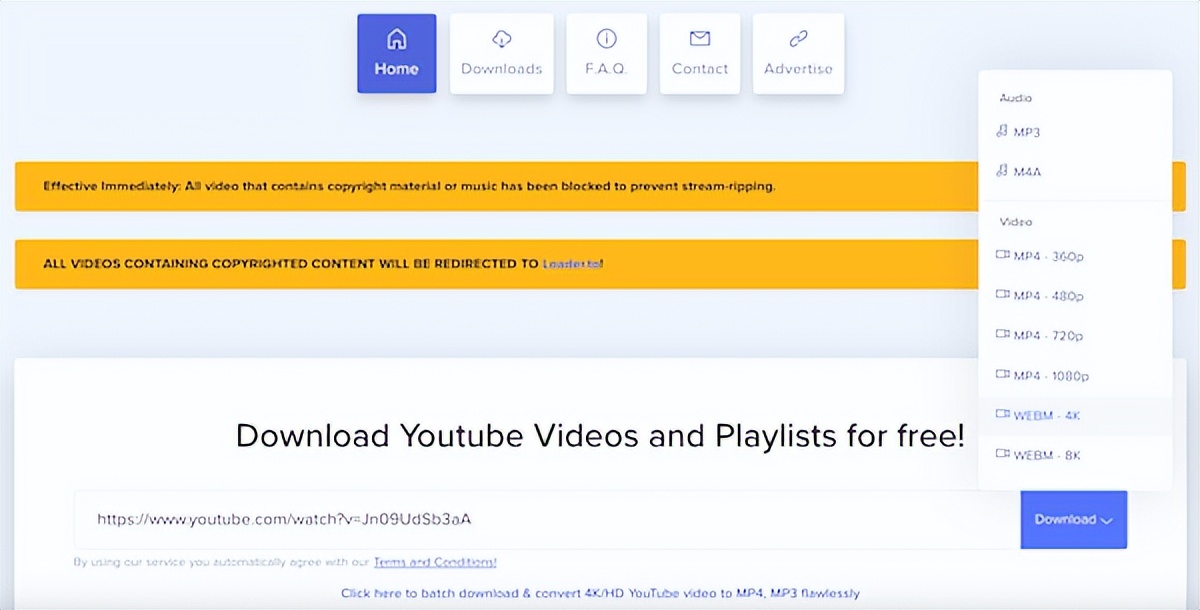Open the Terms and Conditions link
This screenshot has height=610, width=1200.
pyautogui.click(x=435, y=562)
